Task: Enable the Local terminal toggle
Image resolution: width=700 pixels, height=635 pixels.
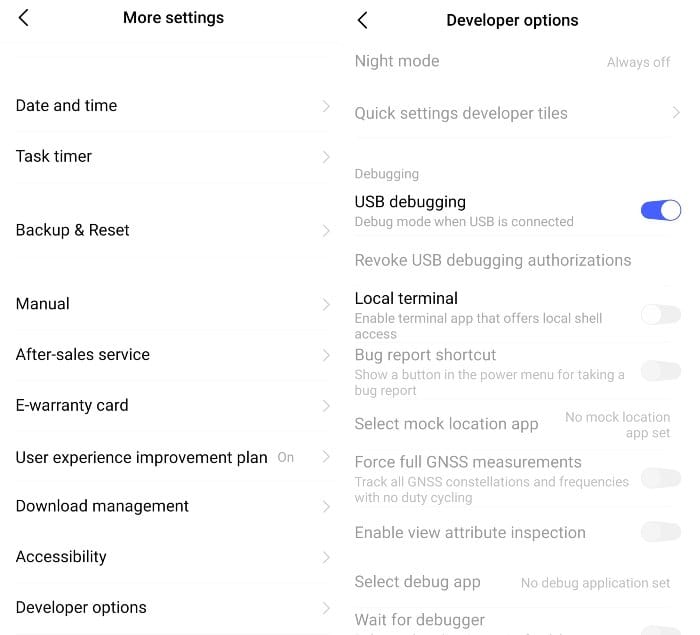Action: (660, 315)
